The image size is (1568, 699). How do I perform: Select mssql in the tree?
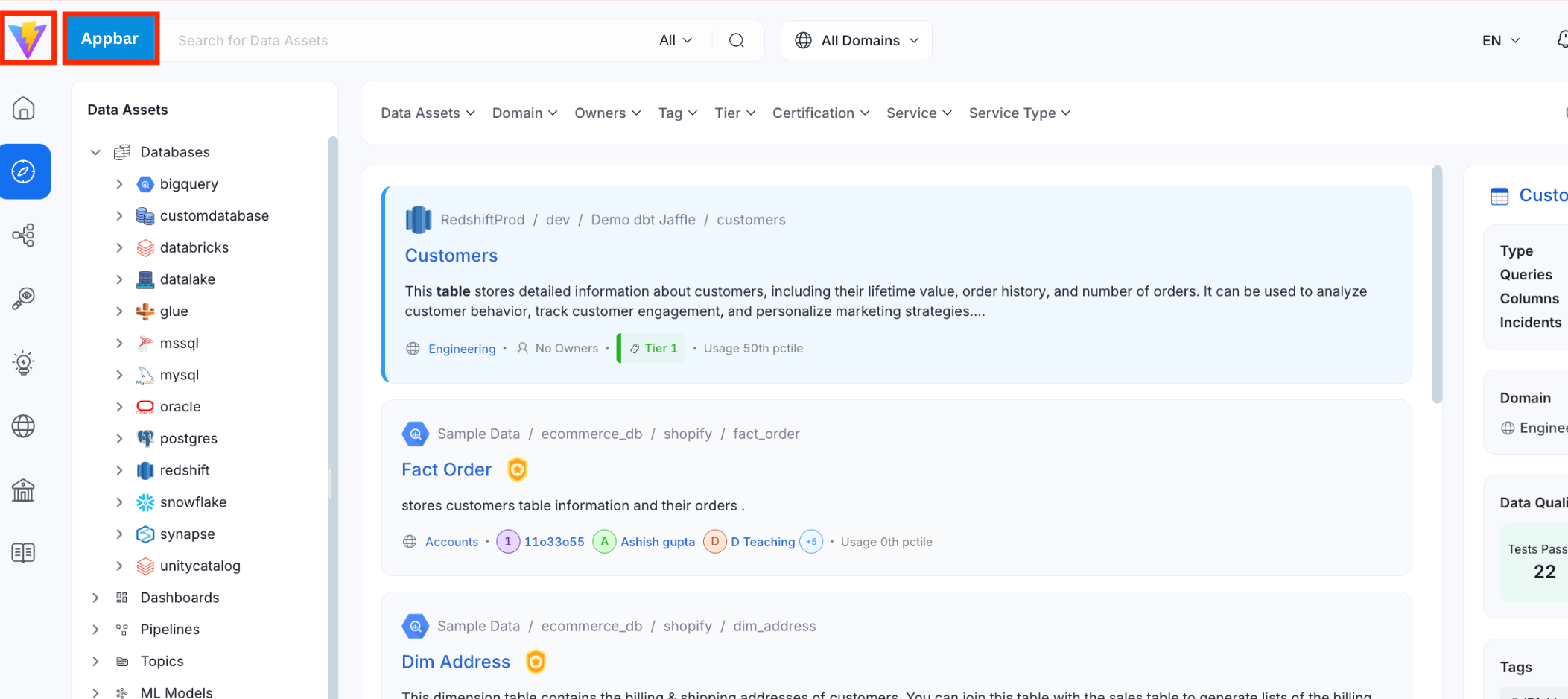point(180,344)
